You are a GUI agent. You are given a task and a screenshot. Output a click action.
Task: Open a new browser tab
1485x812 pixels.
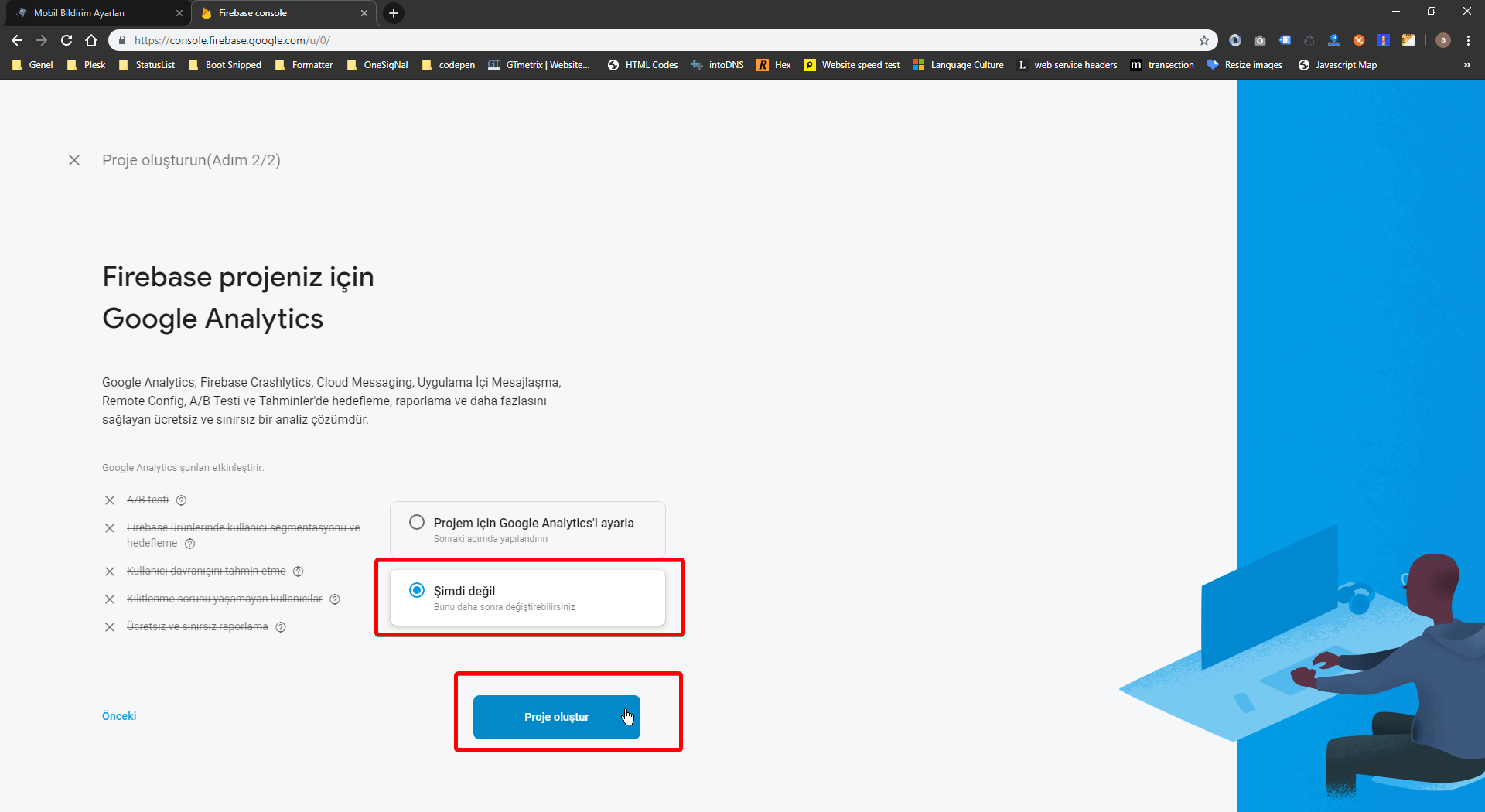pos(394,13)
